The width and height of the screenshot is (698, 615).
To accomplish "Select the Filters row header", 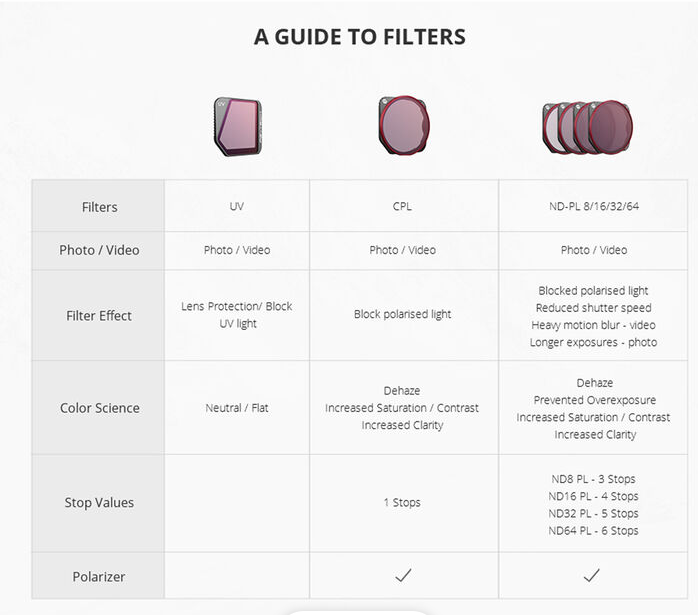I will [99, 207].
